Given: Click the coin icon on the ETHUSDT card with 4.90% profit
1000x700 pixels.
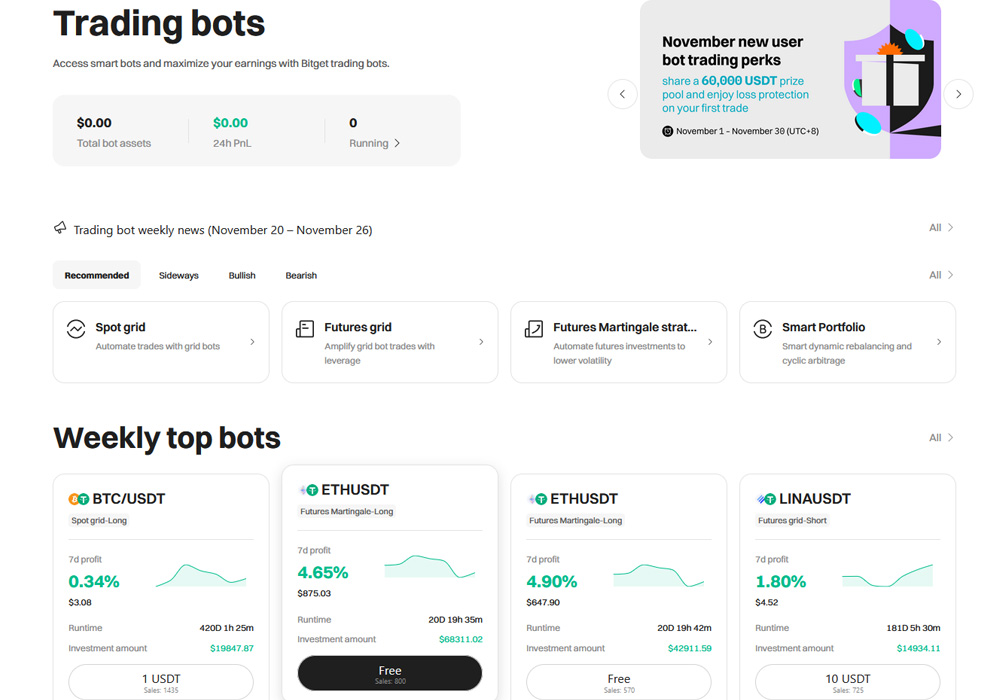Looking at the screenshot, I should pyautogui.click(x=538, y=499).
